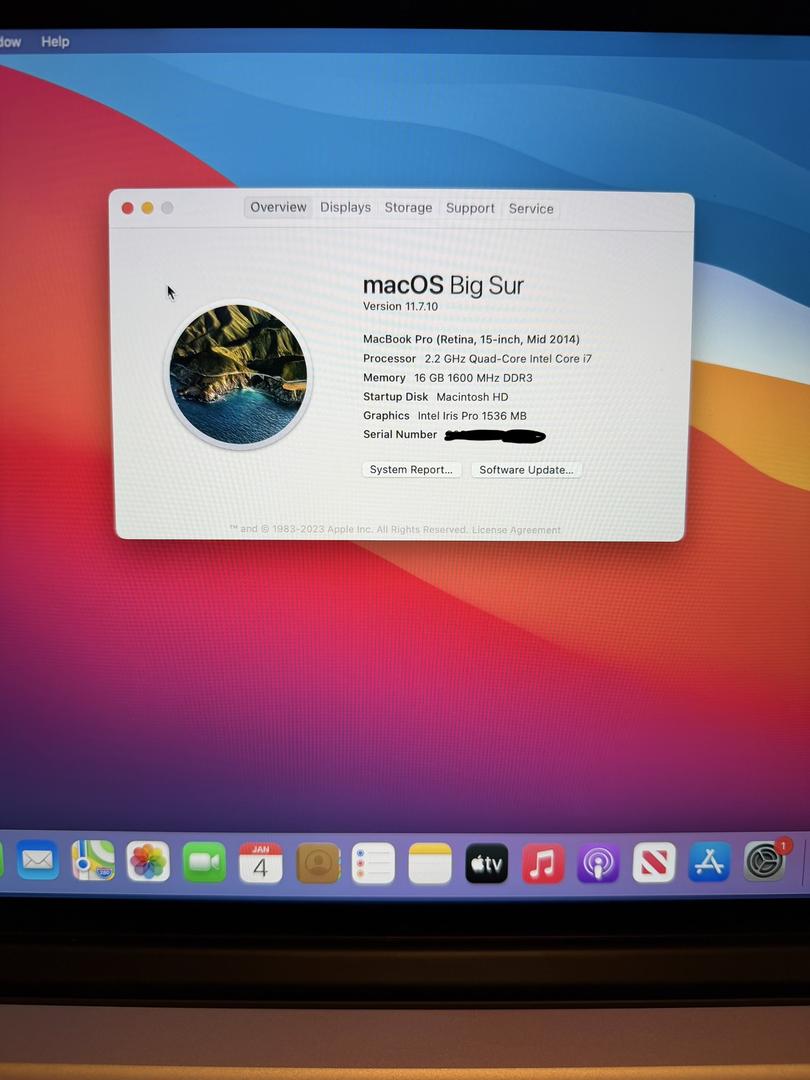Launch Maps from the Dock
This screenshot has height=1080, width=810.
(93, 861)
